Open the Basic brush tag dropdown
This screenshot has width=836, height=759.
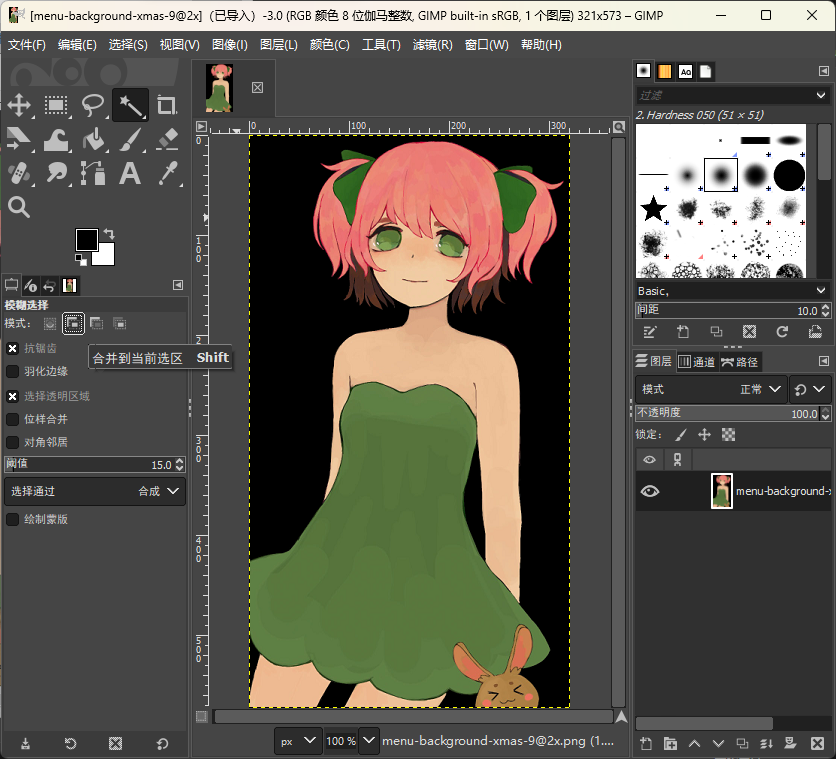821,290
